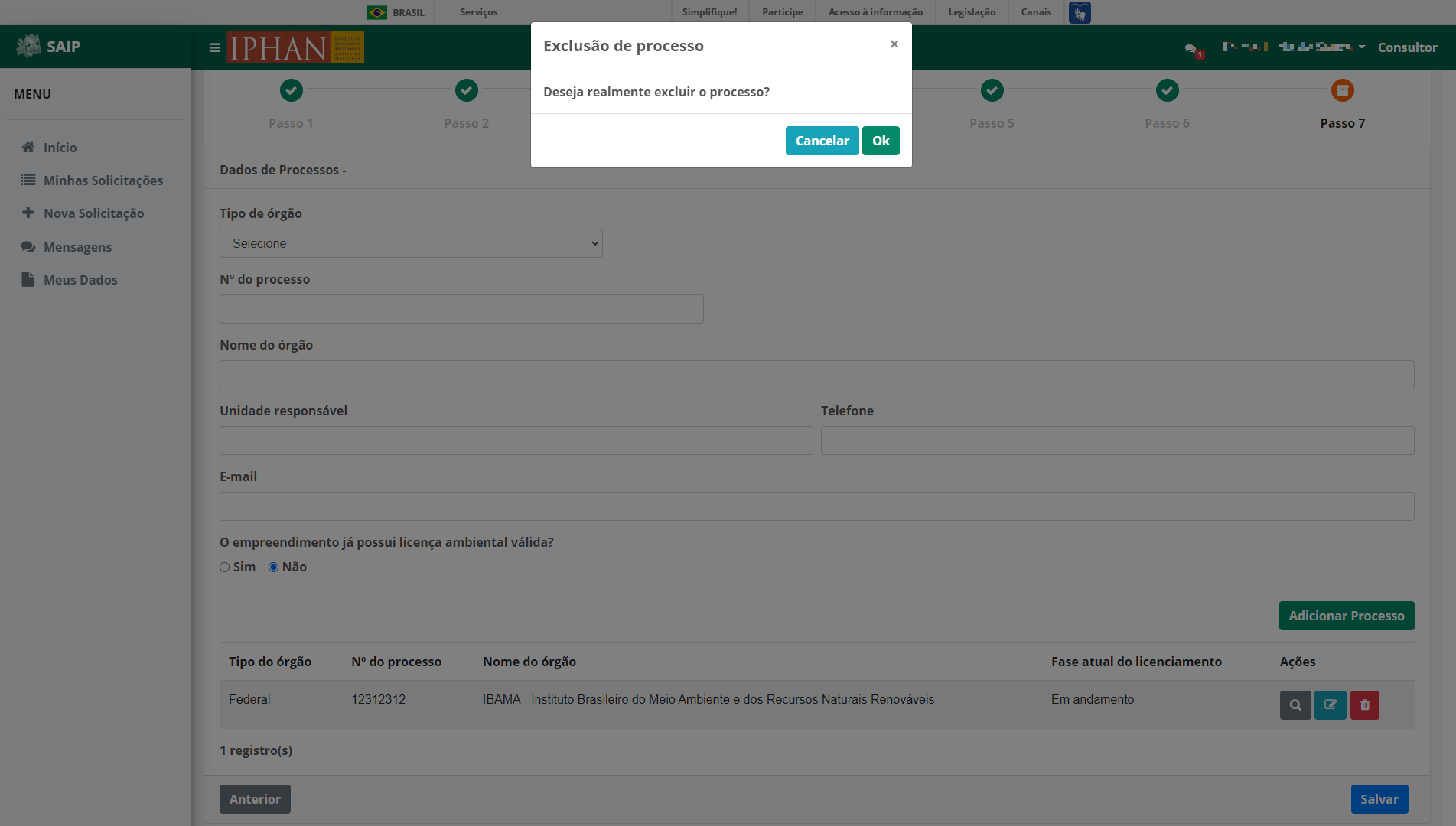This screenshot has height=826, width=1456.
Task: Click the process number 12312312 cell
Action: point(379,700)
